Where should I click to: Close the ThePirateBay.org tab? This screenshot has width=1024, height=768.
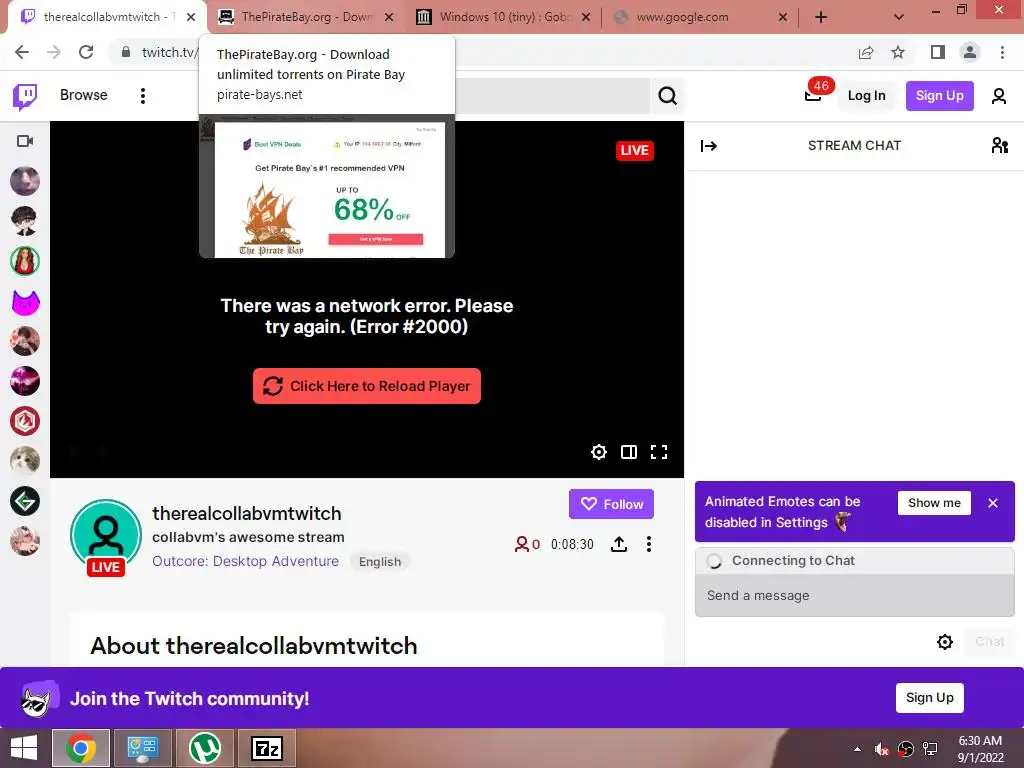pyautogui.click(x=389, y=17)
